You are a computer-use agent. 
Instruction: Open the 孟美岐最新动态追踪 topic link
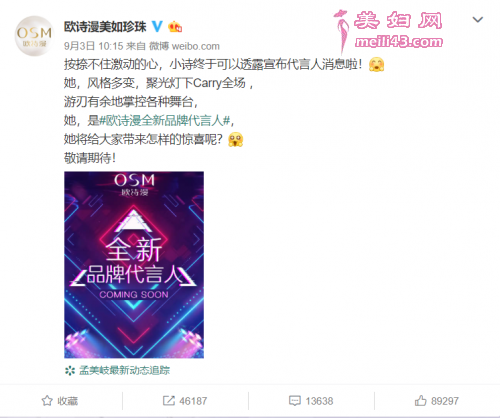click(x=124, y=370)
